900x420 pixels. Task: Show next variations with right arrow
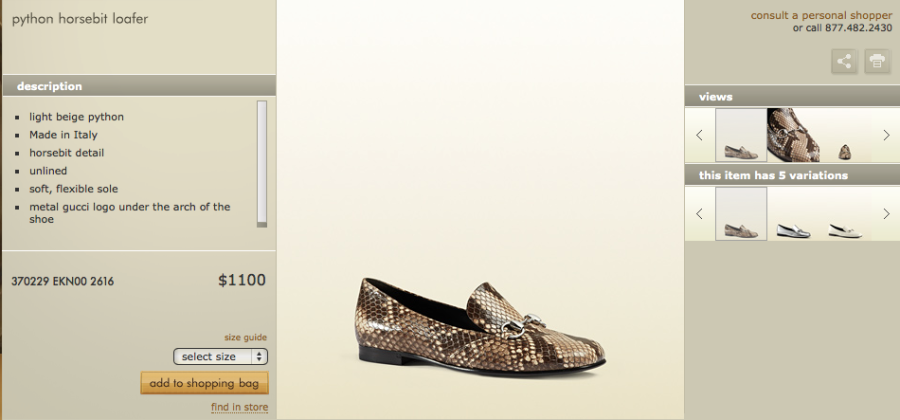(886, 213)
